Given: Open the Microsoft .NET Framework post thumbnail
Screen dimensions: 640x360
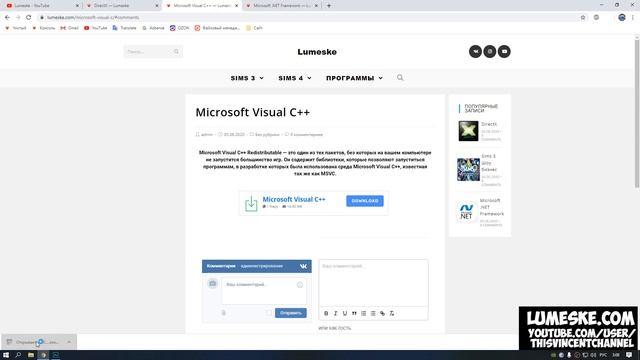Looking at the screenshot, I should click(x=466, y=212).
